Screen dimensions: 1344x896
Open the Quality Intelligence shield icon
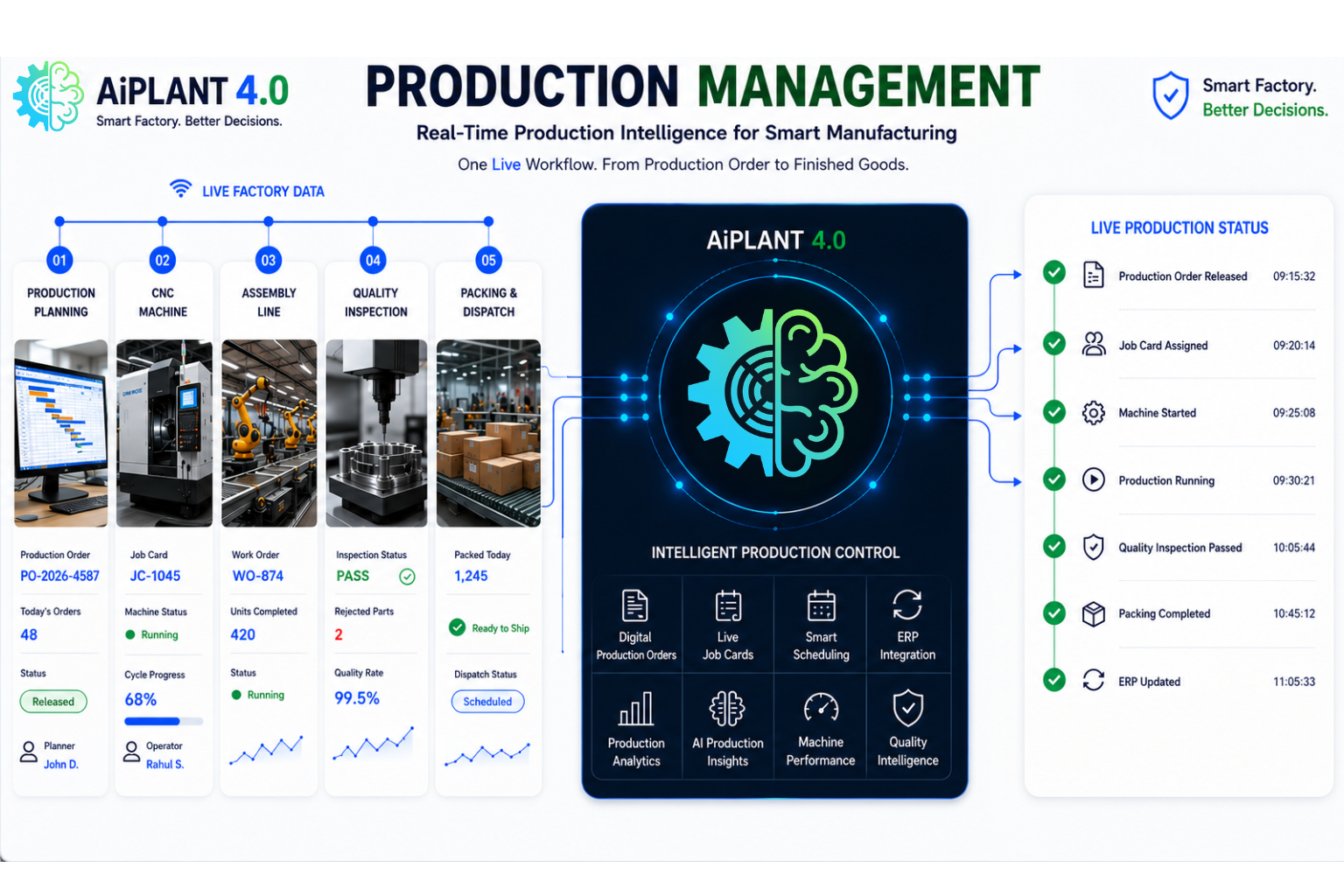[x=907, y=708]
